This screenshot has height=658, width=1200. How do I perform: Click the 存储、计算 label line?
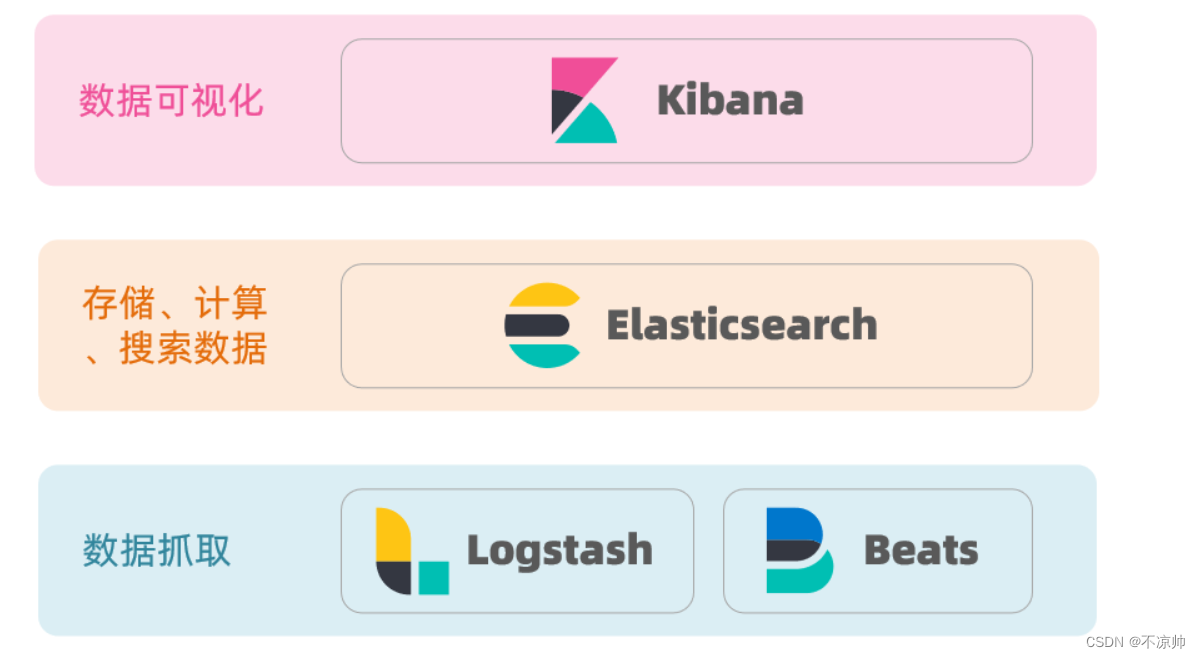click(175, 304)
